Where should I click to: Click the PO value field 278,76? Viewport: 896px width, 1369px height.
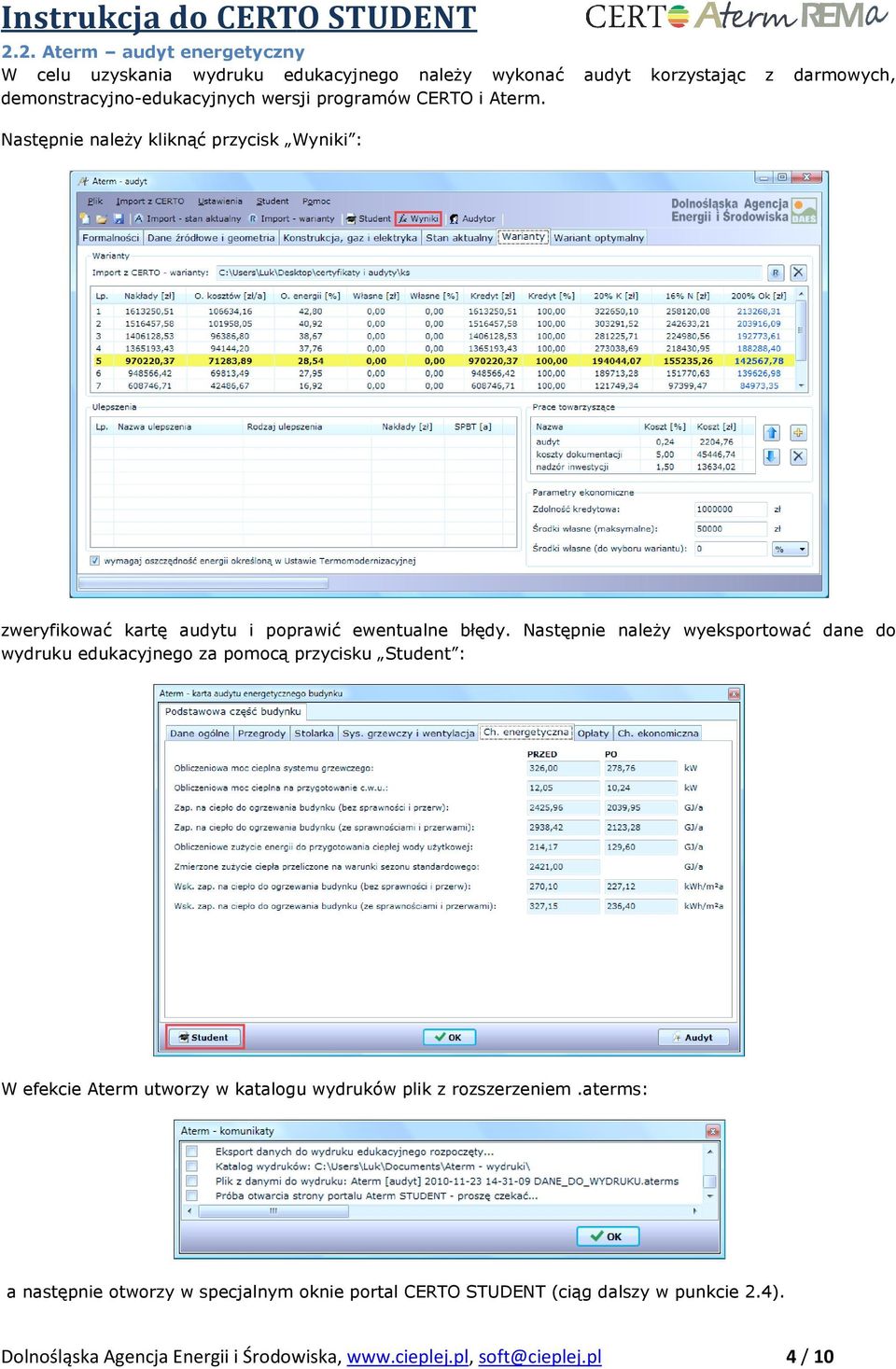click(640, 768)
